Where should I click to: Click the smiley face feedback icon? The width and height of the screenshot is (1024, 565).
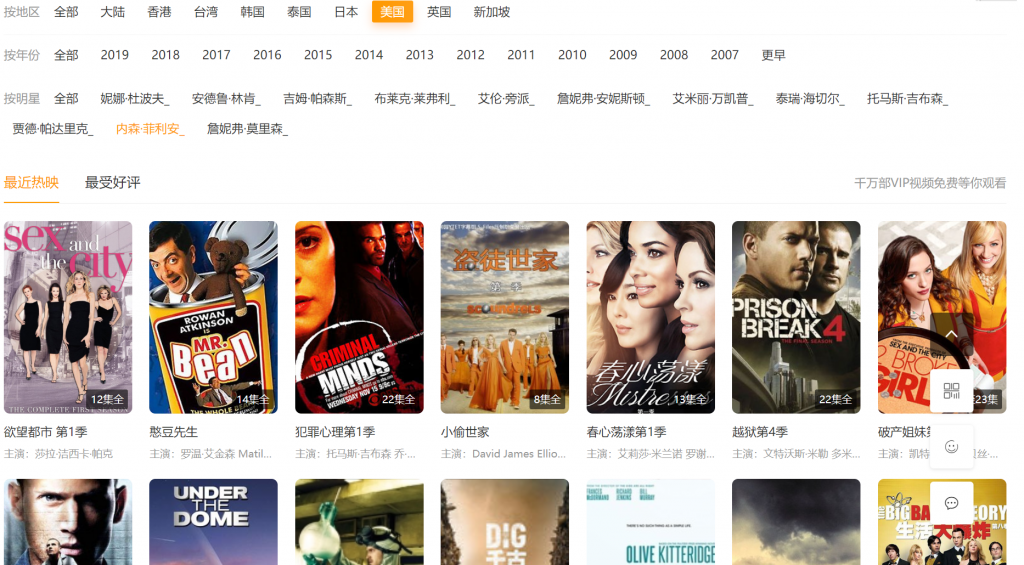click(x=951, y=447)
